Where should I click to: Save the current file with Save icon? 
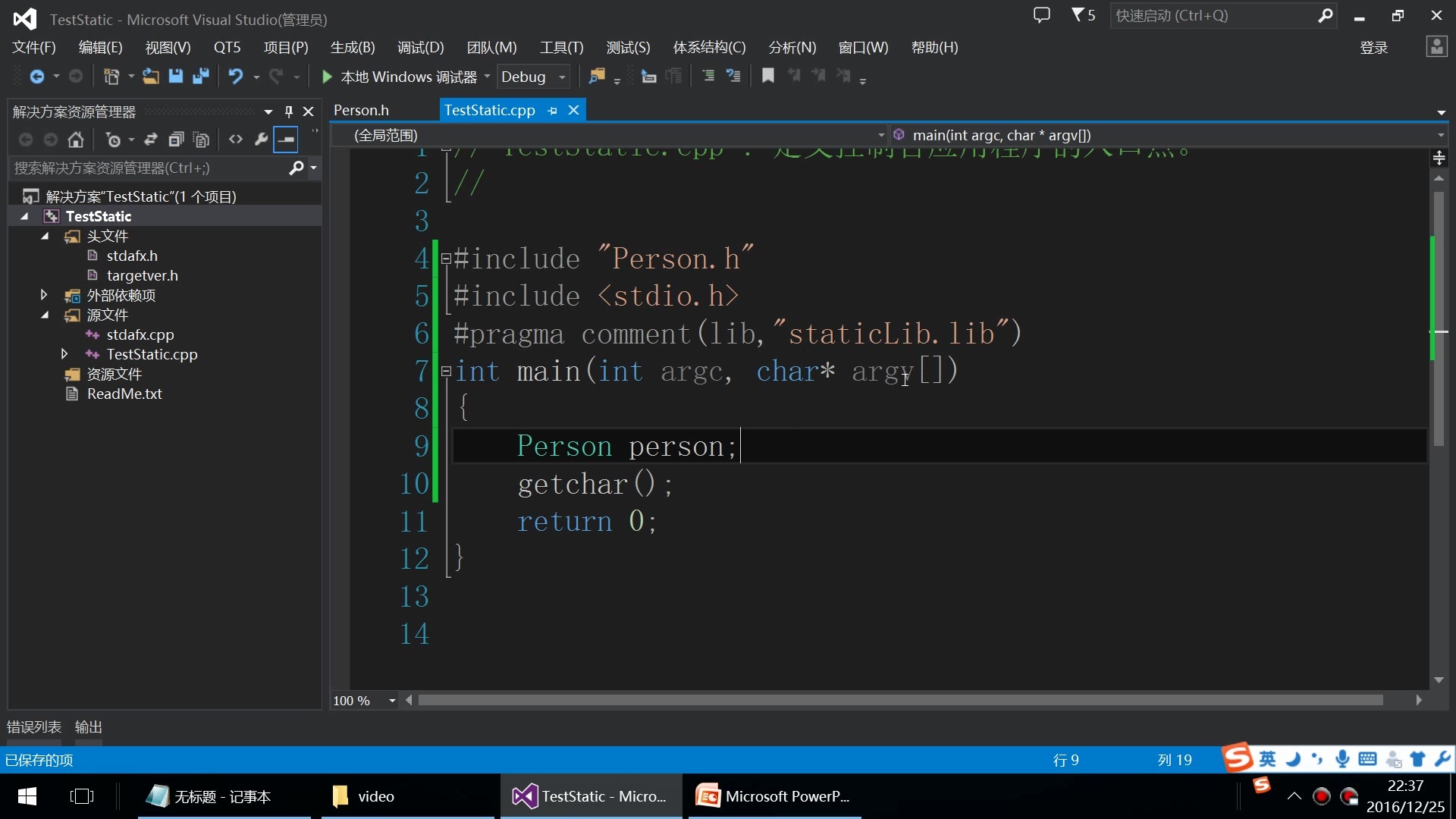coord(176,77)
